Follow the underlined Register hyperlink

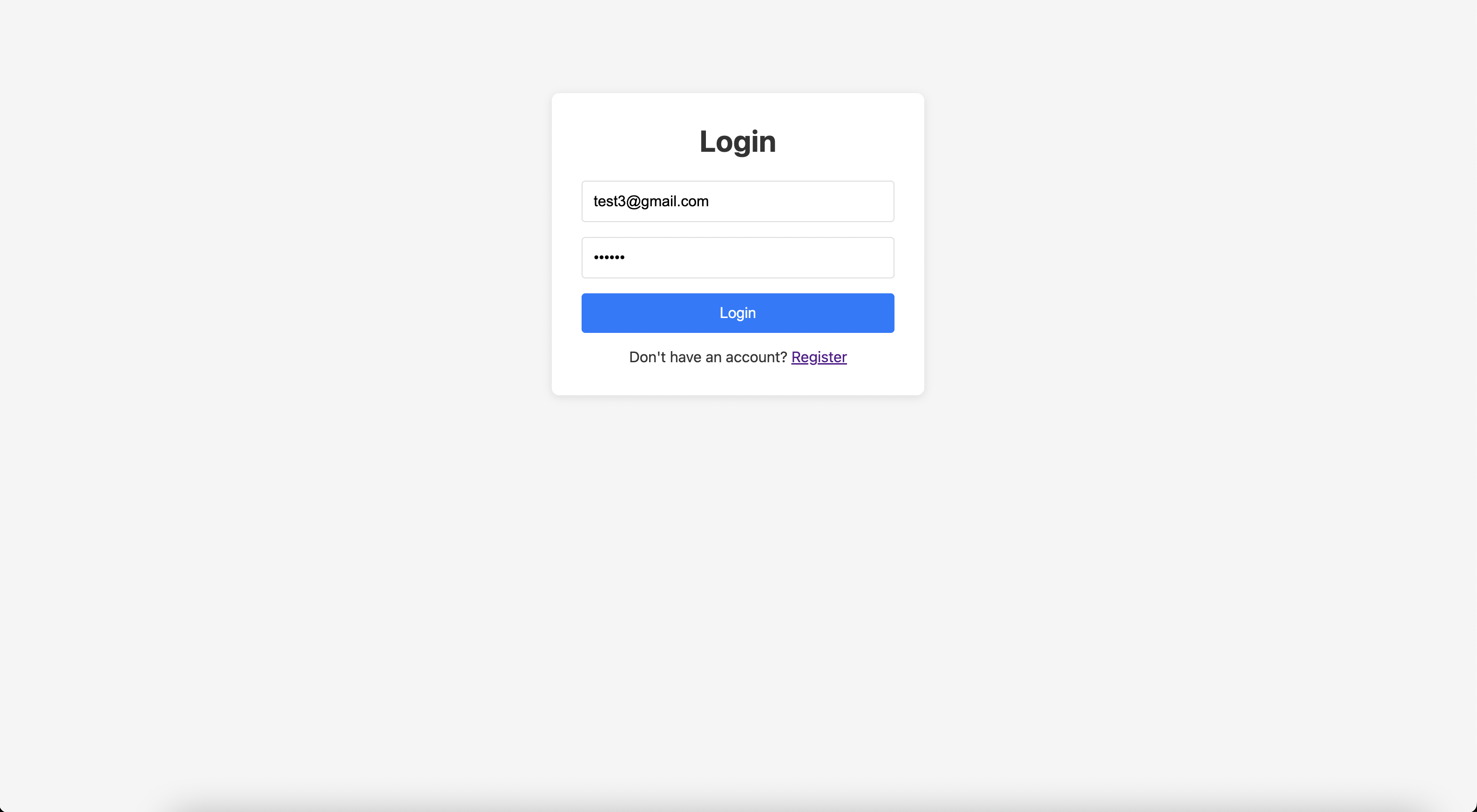coord(819,357)
